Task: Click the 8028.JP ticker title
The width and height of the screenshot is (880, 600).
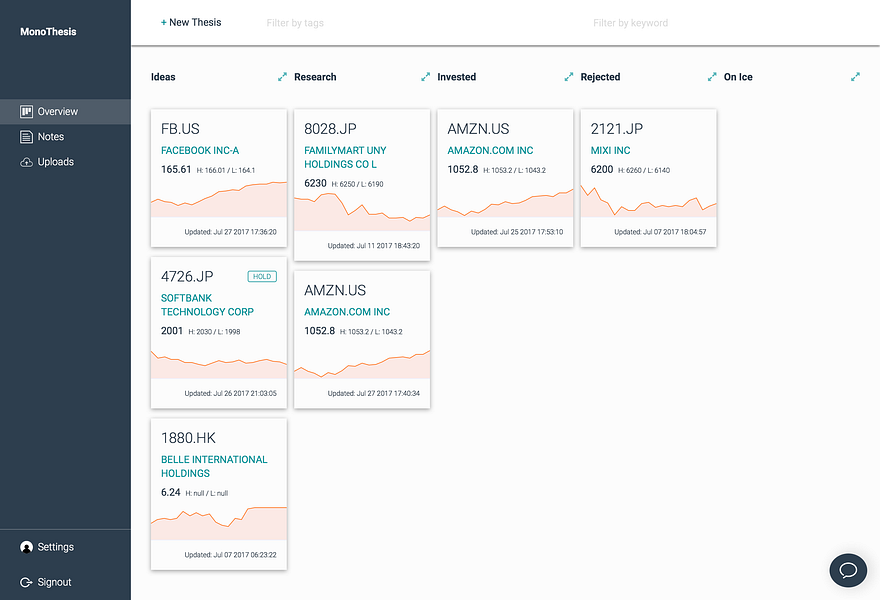Action: pos(330,129)
